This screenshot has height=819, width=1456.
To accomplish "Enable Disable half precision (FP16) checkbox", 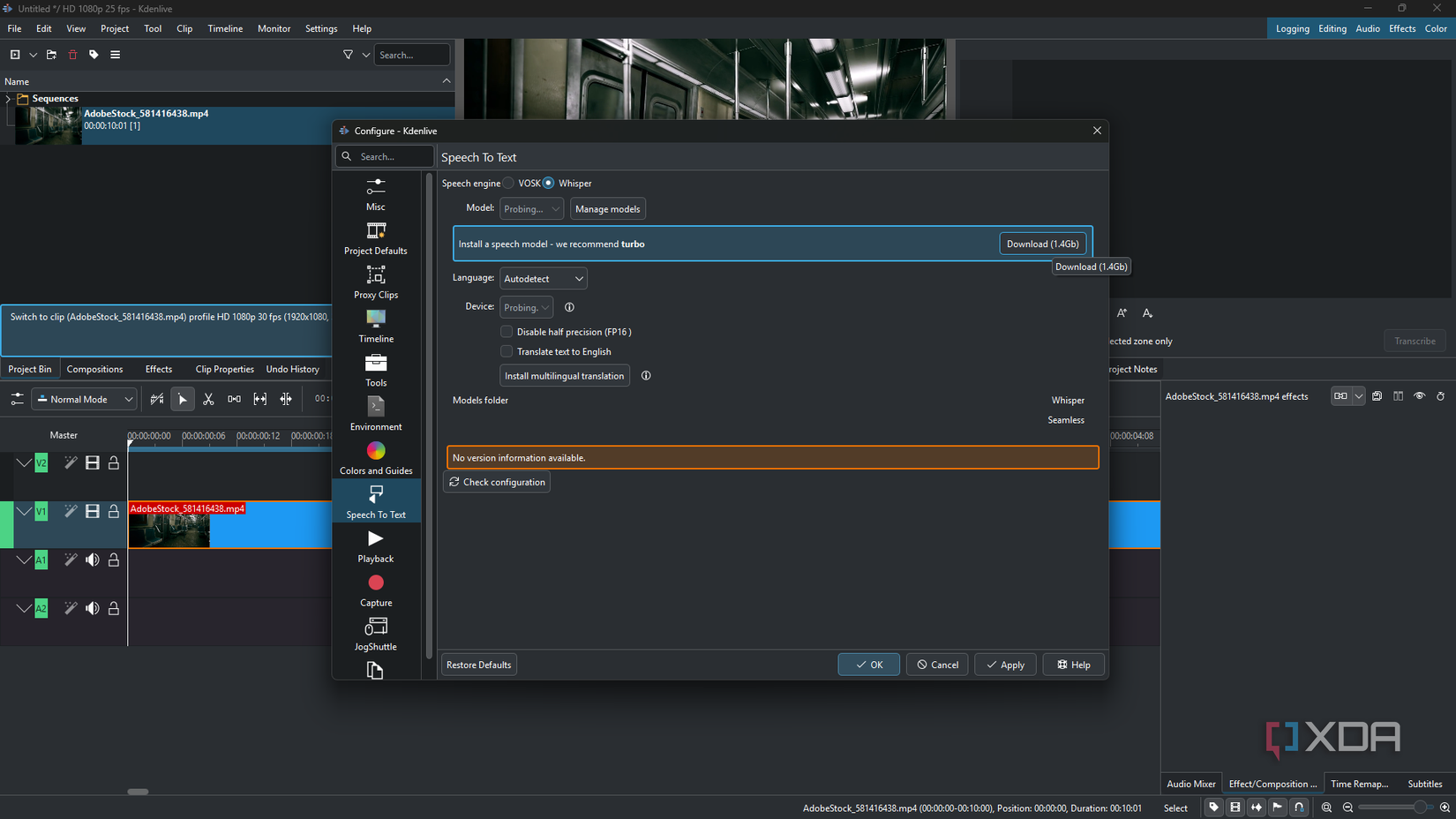I will tap(507, 332).
